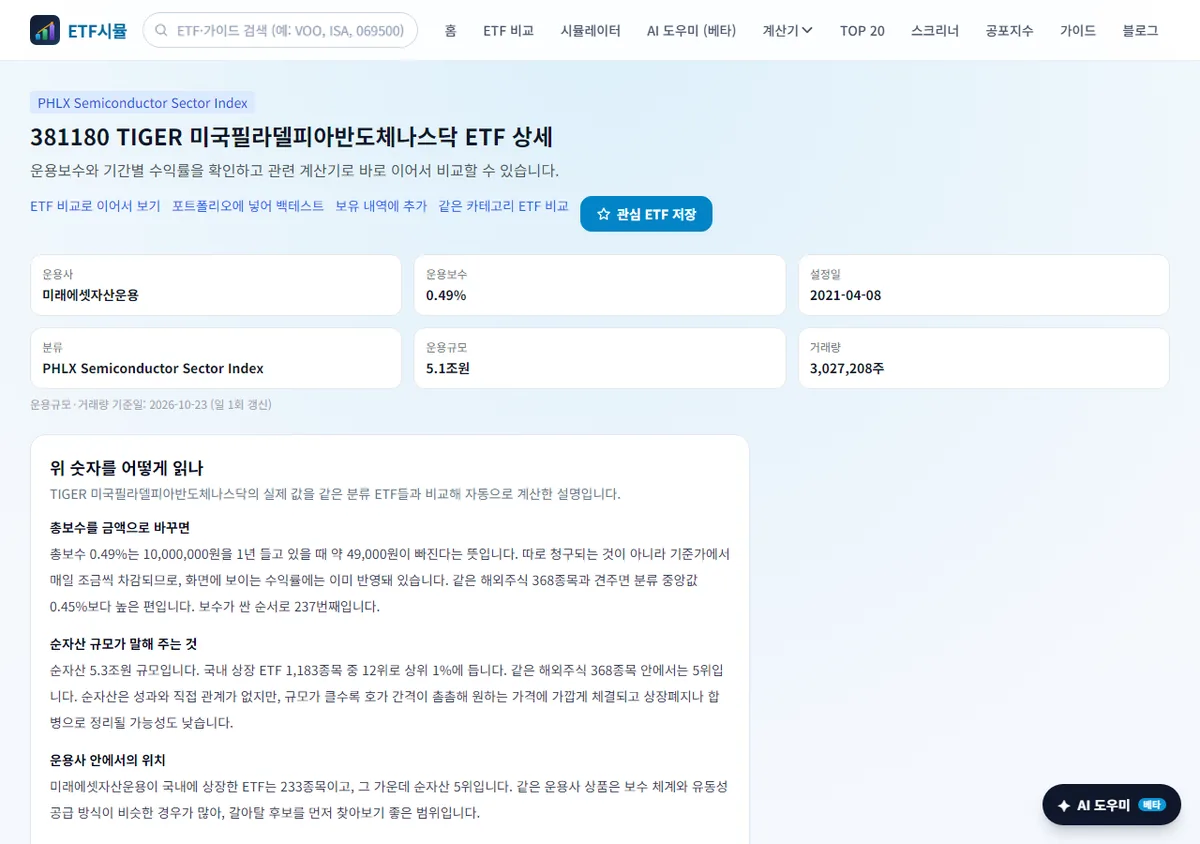Save ETF with 관심 ETF 저장 button
Viewport: 1200px width, 844px height.
point(646,214)
